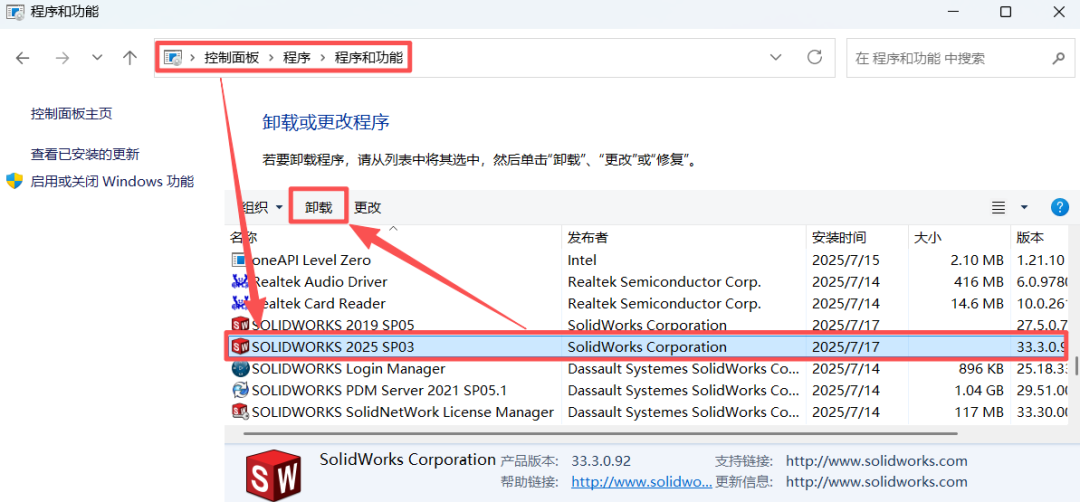This screenshot has width=1080, height=502.
Task: Click the Intel publisher cell
Action: [x=582, y=260]
